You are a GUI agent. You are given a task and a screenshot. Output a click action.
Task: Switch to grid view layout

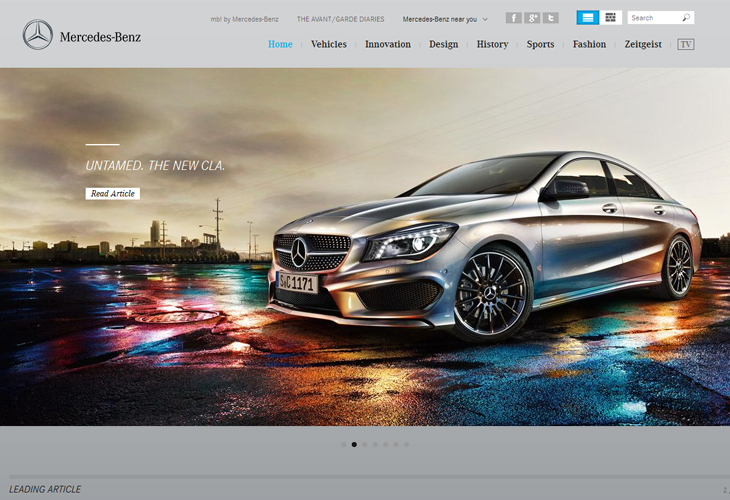pyautogui.click(x=610, y=18)
